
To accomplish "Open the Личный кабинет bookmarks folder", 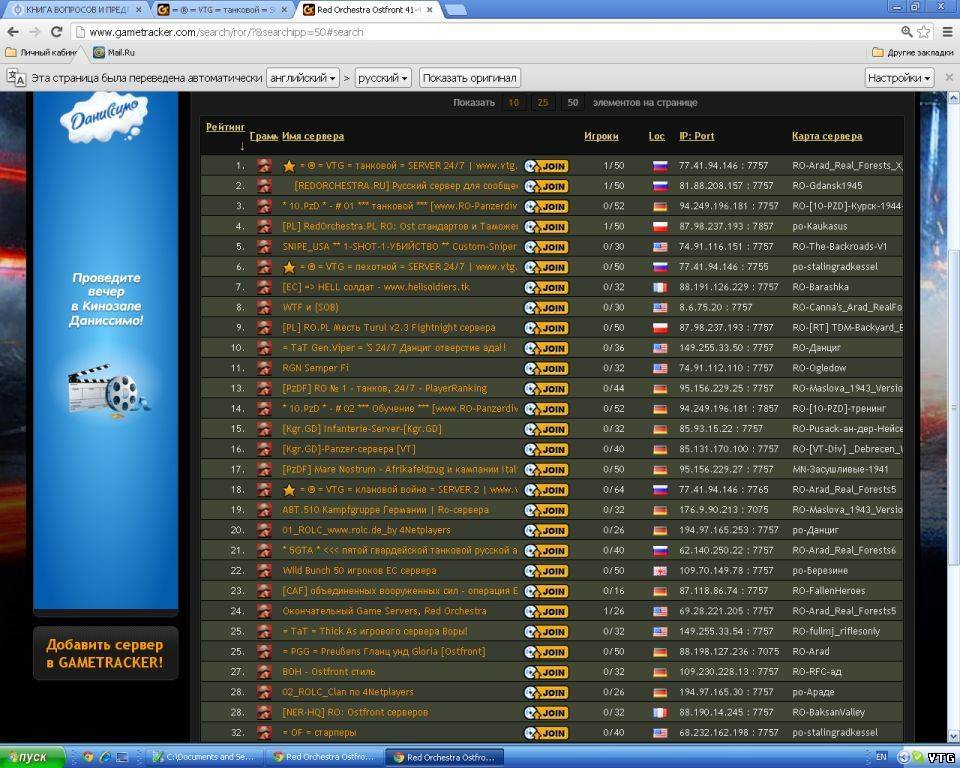I will [x=41, y=53].
